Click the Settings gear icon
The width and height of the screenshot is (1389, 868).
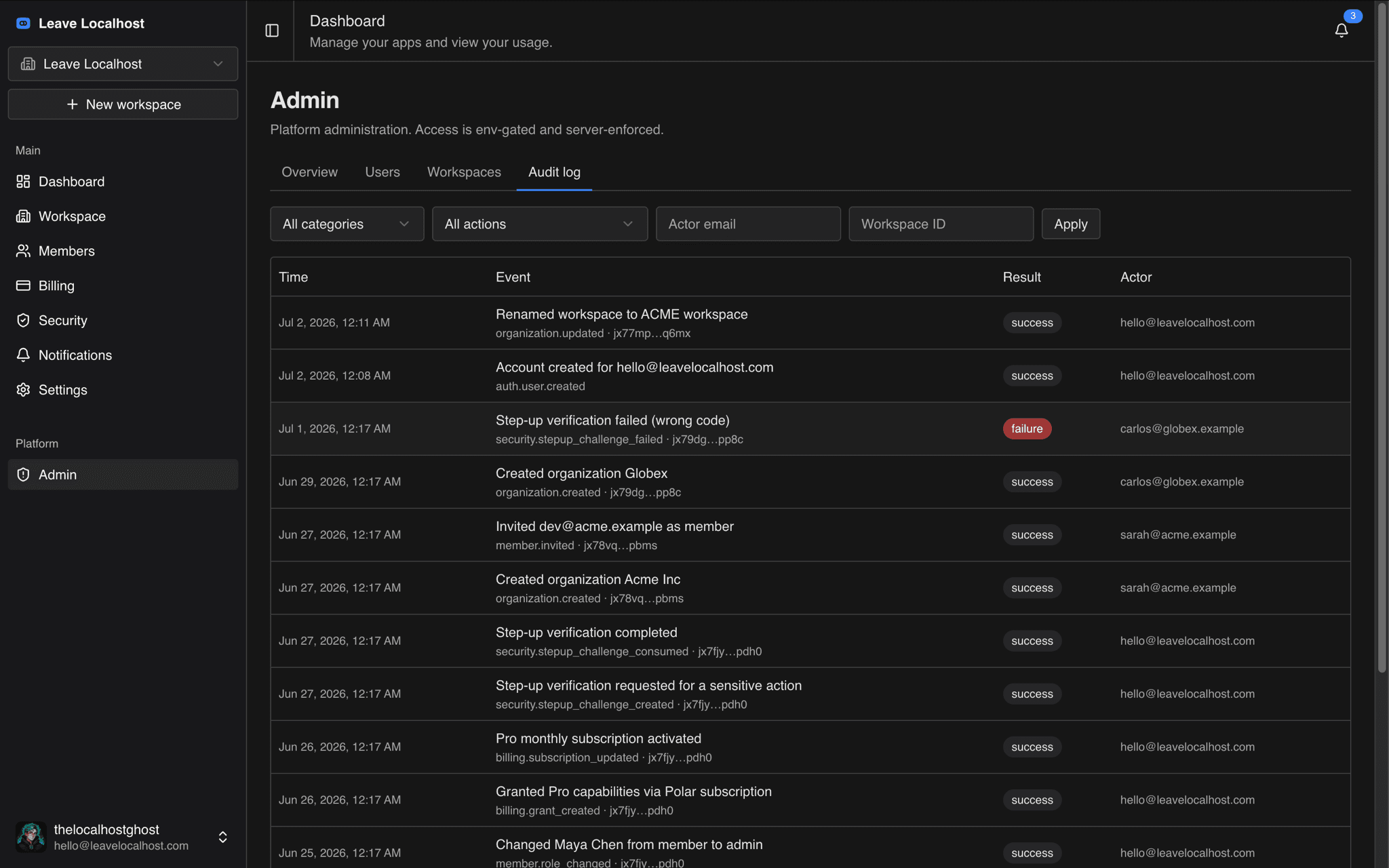click(x=23, y=390)
